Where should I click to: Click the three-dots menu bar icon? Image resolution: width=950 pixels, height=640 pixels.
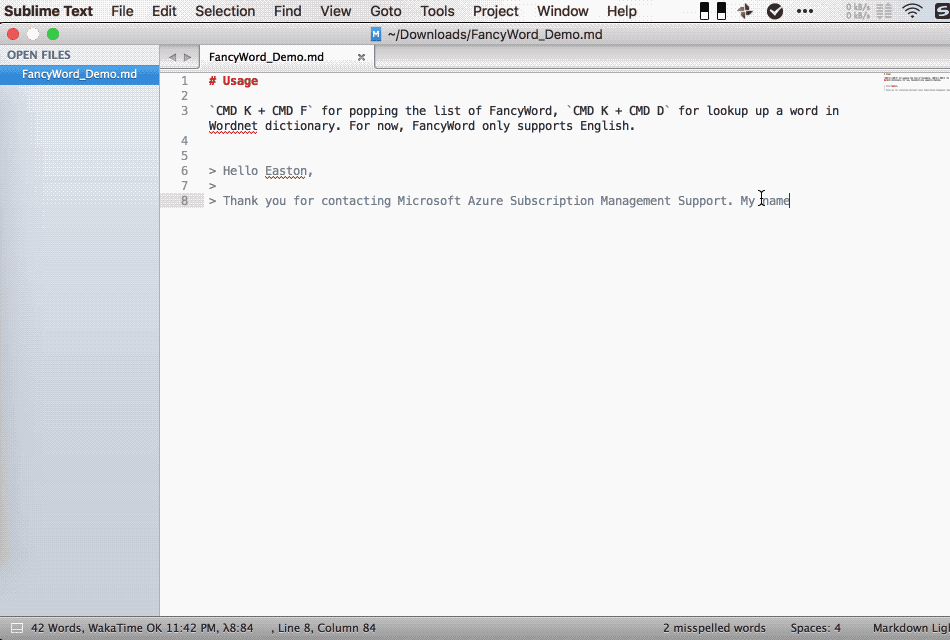click(804, 10)
